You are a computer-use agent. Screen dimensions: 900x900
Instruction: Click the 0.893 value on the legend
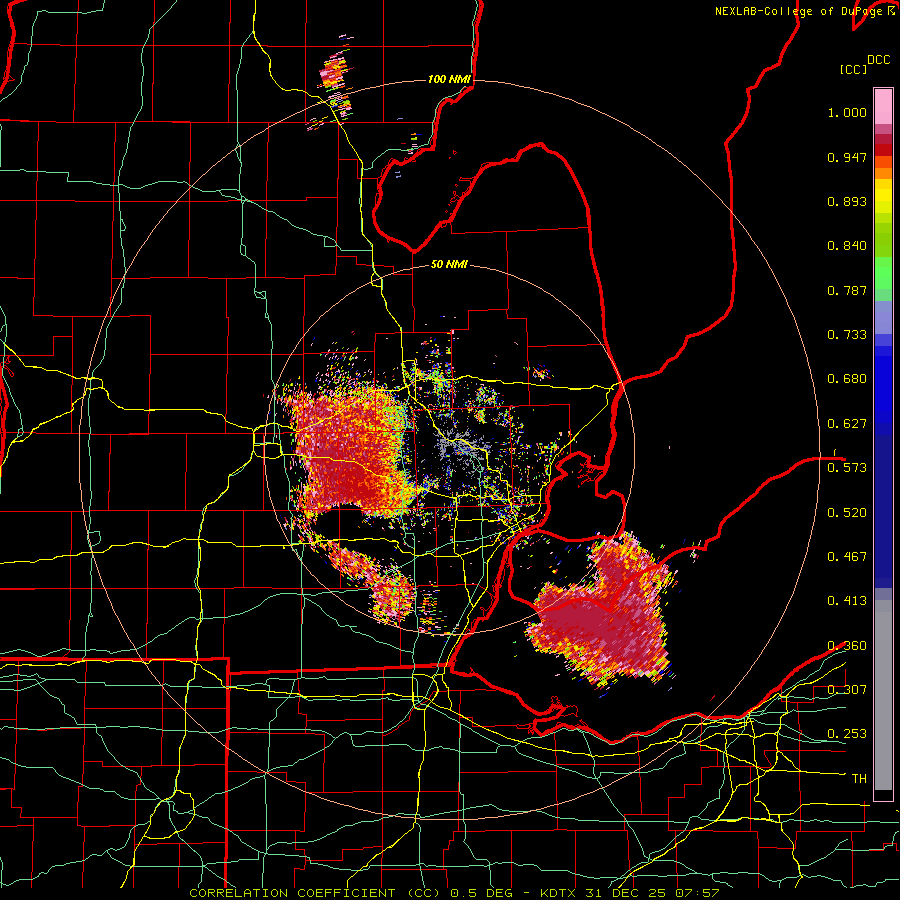point(847,201)
